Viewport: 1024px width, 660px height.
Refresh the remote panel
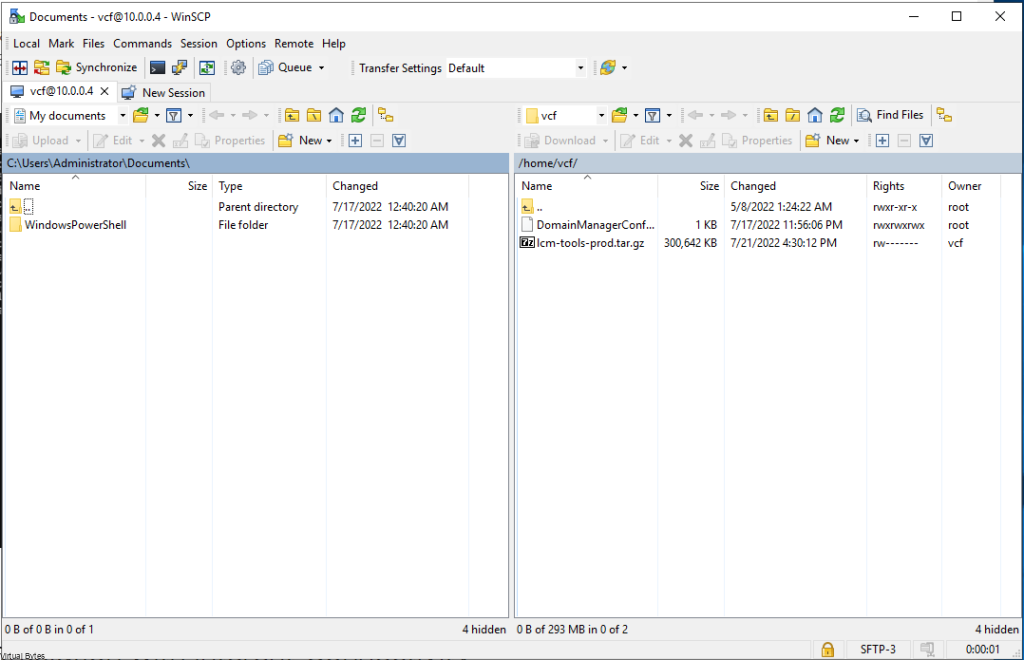point(837,116)
